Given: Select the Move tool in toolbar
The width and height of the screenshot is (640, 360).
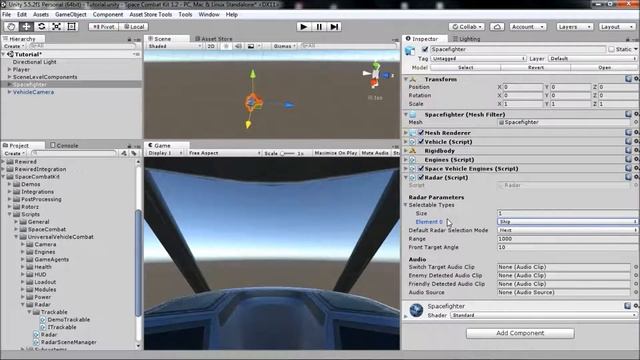Looking at the screenshot, I should 26,27.
